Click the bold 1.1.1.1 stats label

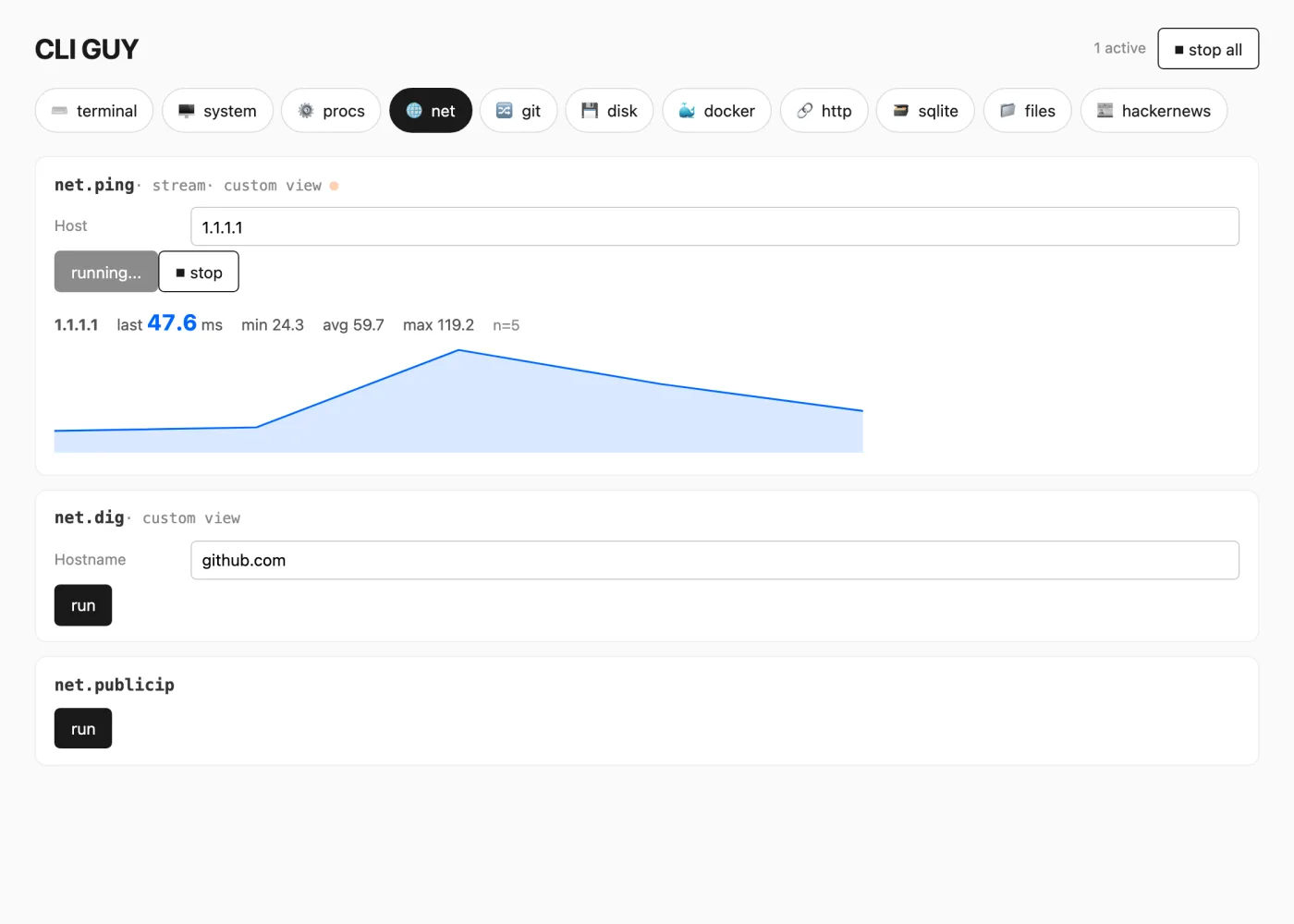76,325
